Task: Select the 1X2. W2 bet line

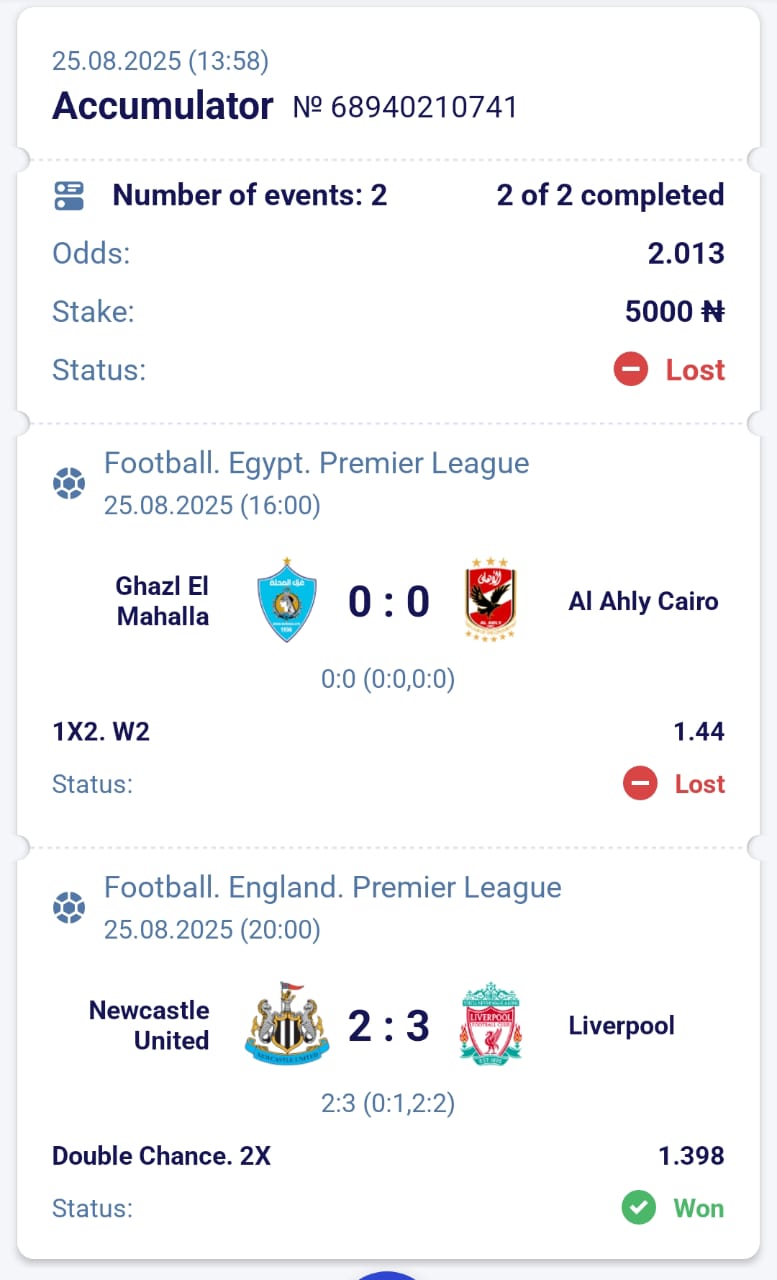Action: [x=101, y=732]
